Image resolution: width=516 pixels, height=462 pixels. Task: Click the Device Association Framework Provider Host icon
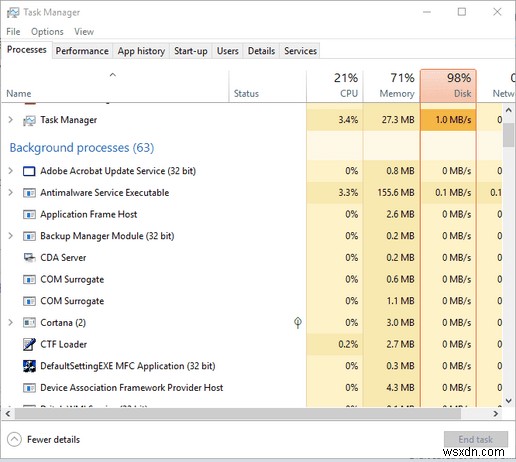tap(29, 388)
